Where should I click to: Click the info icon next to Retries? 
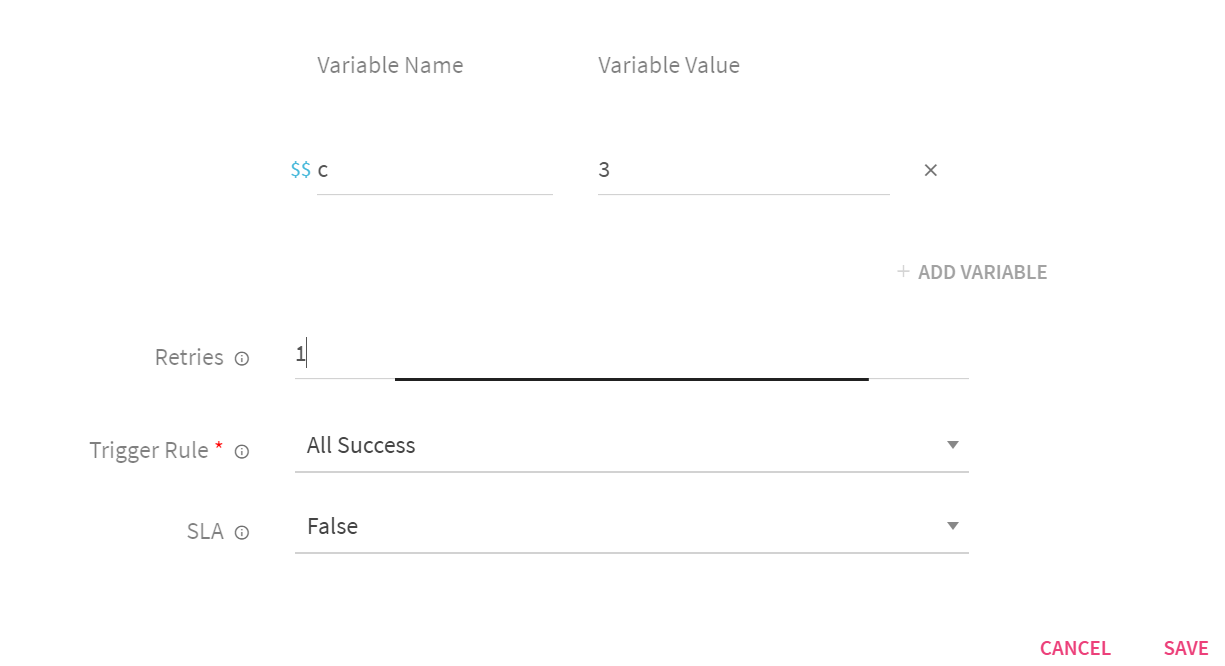click(x=241, y=359)
